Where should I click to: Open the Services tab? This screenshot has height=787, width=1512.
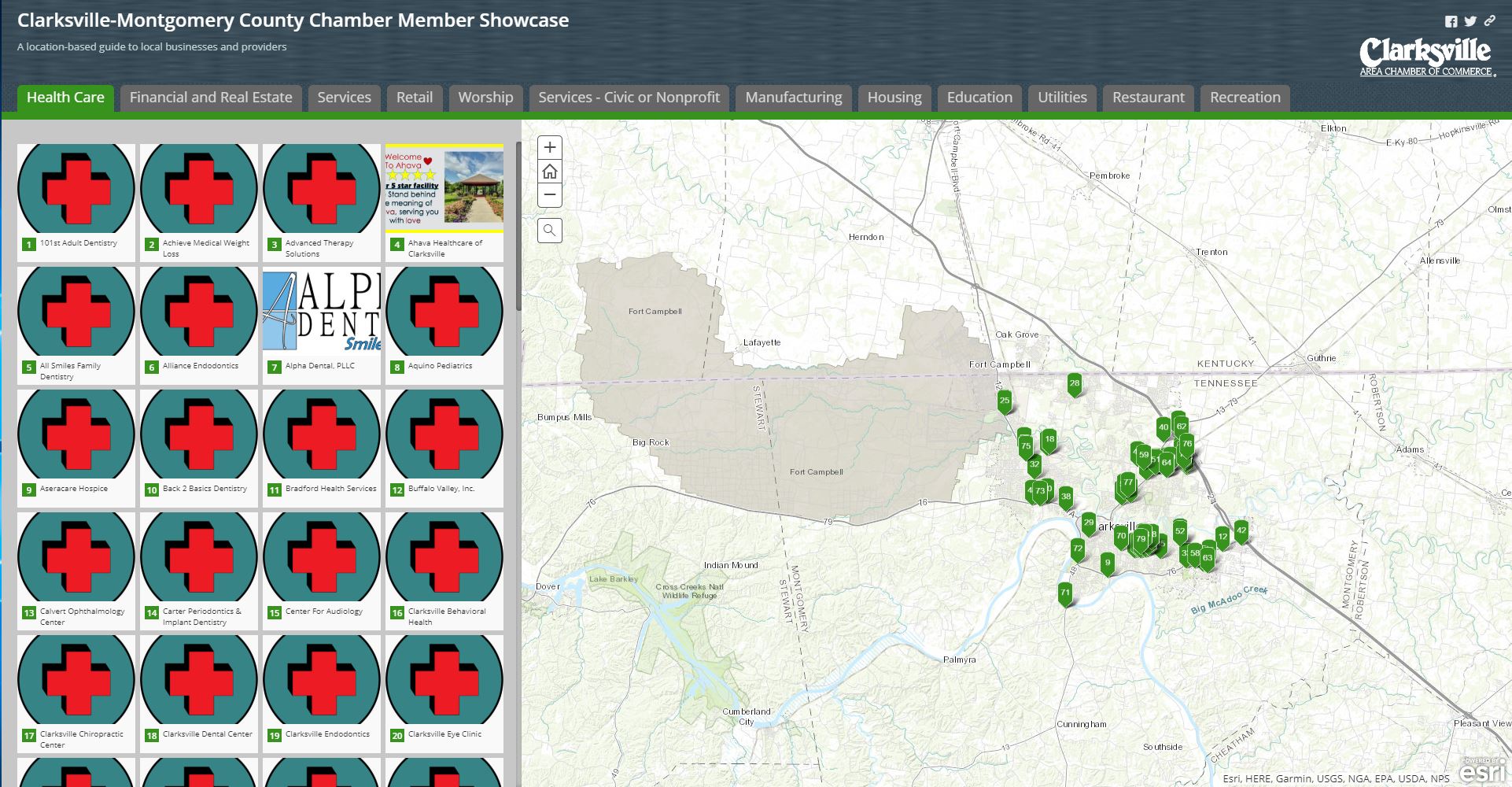pyautogui.click(x=345, y=98)
